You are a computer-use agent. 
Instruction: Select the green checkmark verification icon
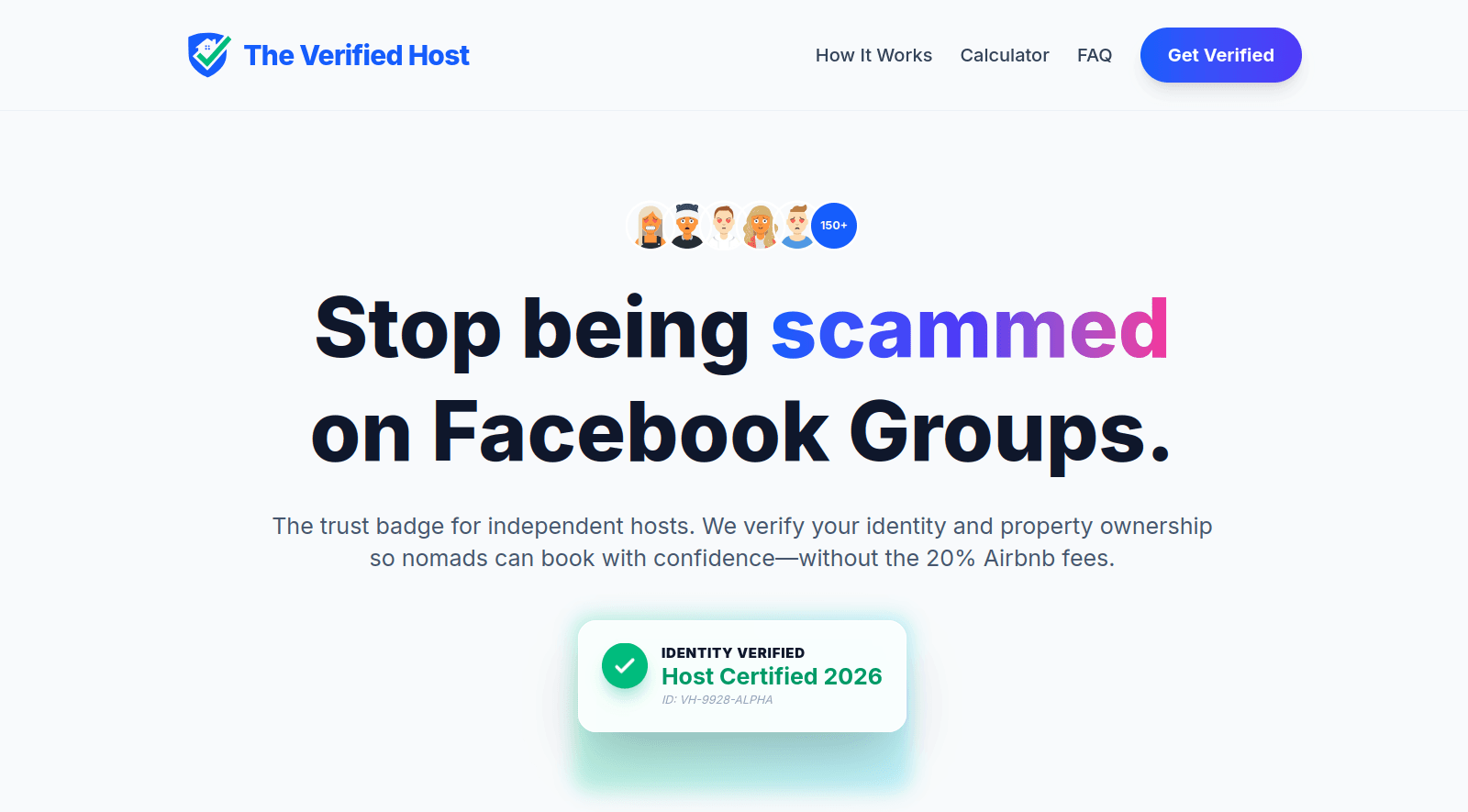coord(625,666)
